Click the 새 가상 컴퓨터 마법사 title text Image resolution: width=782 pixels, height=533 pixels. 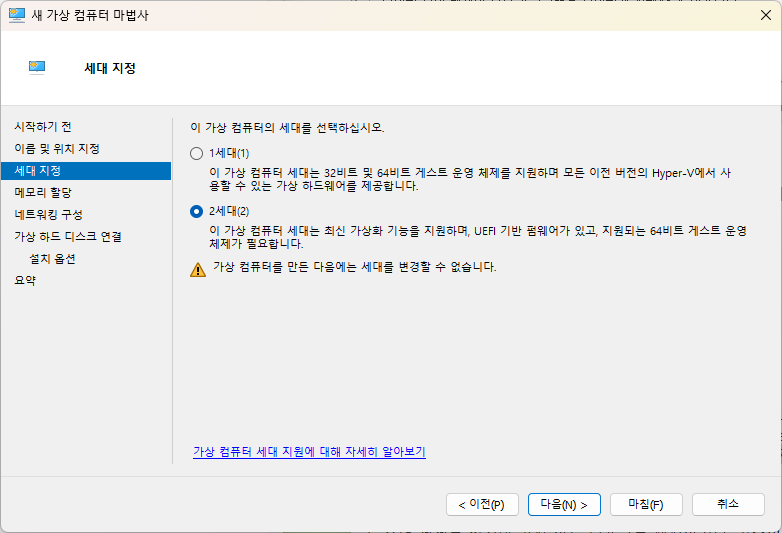click(x=90, y=15)
